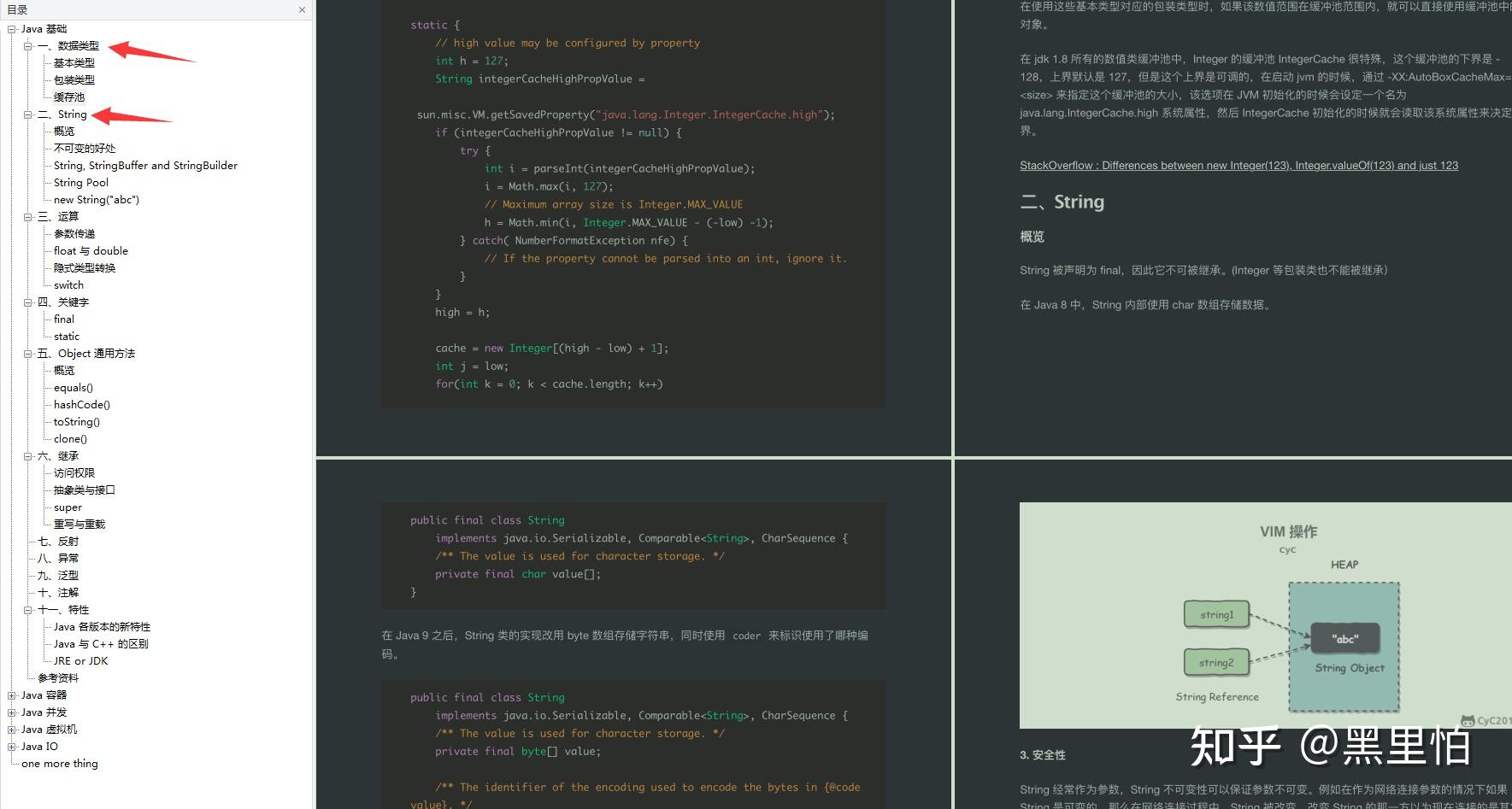Select one more thing in the outline
The width and height of the screenshot is (1512, 809).
60,764
